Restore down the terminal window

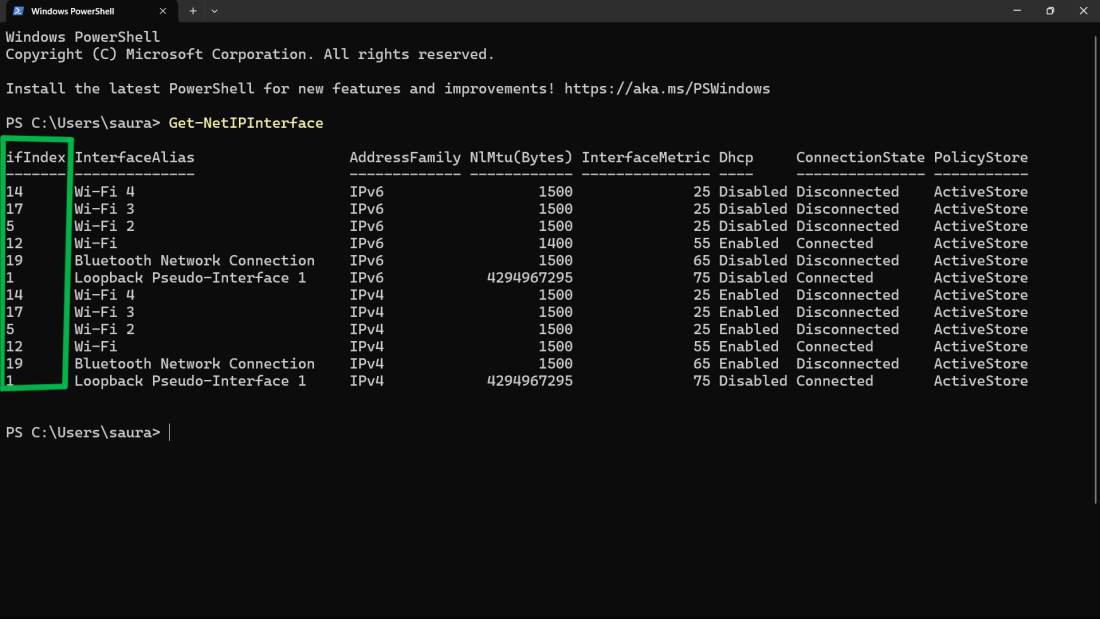coord(1050,11)
